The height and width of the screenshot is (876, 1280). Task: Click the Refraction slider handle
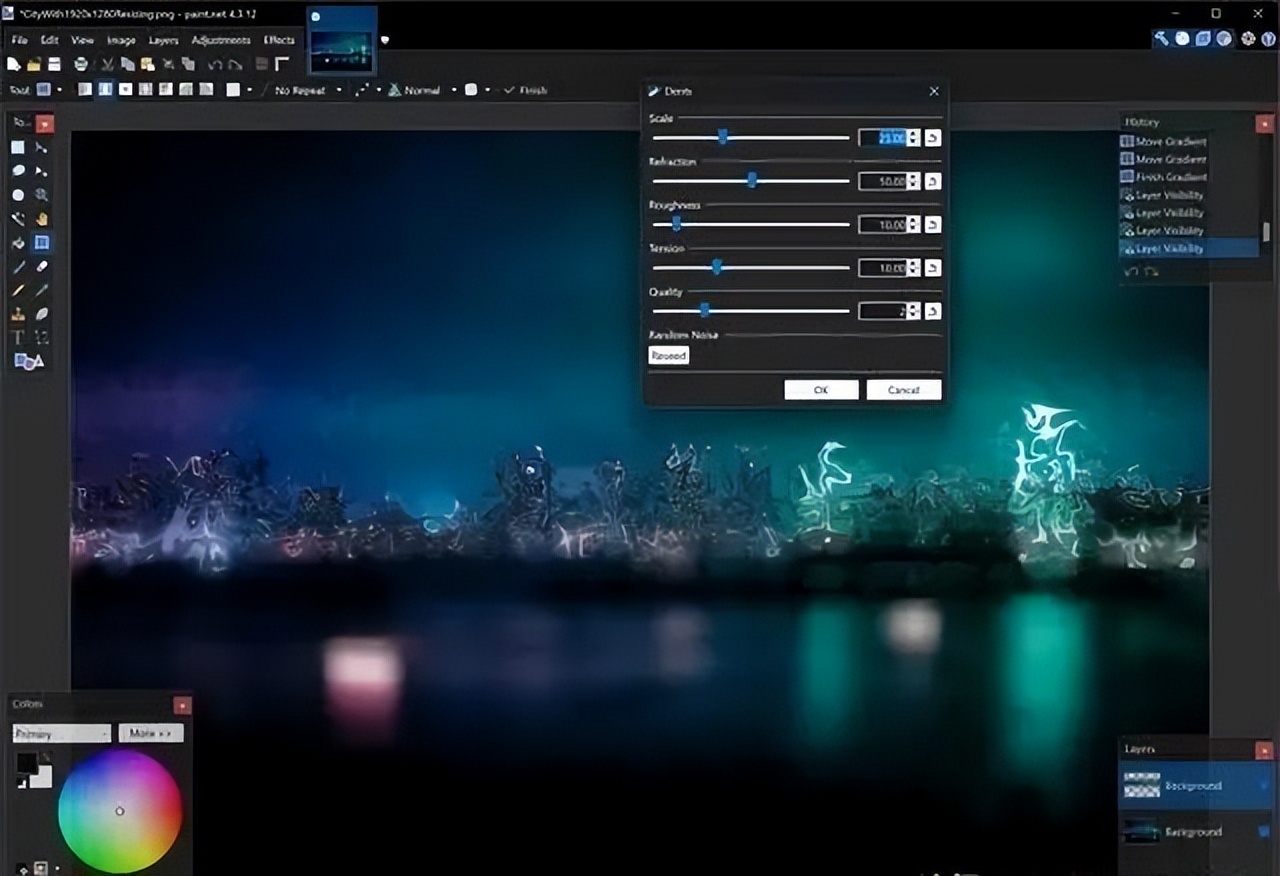tap(752, 181)
